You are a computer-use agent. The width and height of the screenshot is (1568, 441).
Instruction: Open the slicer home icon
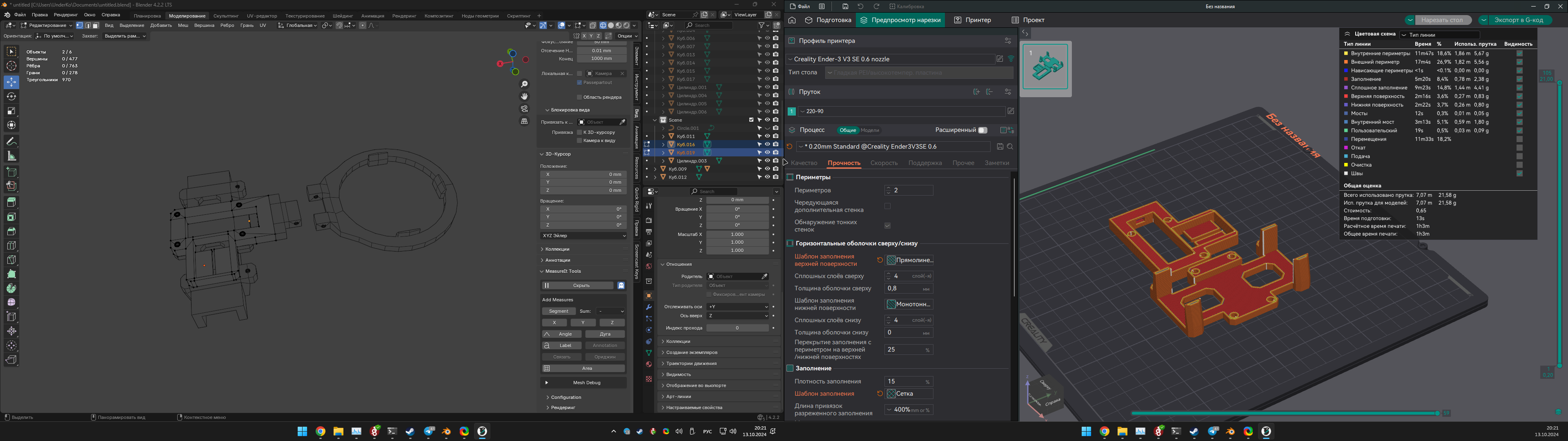click(x=792, y=20)
